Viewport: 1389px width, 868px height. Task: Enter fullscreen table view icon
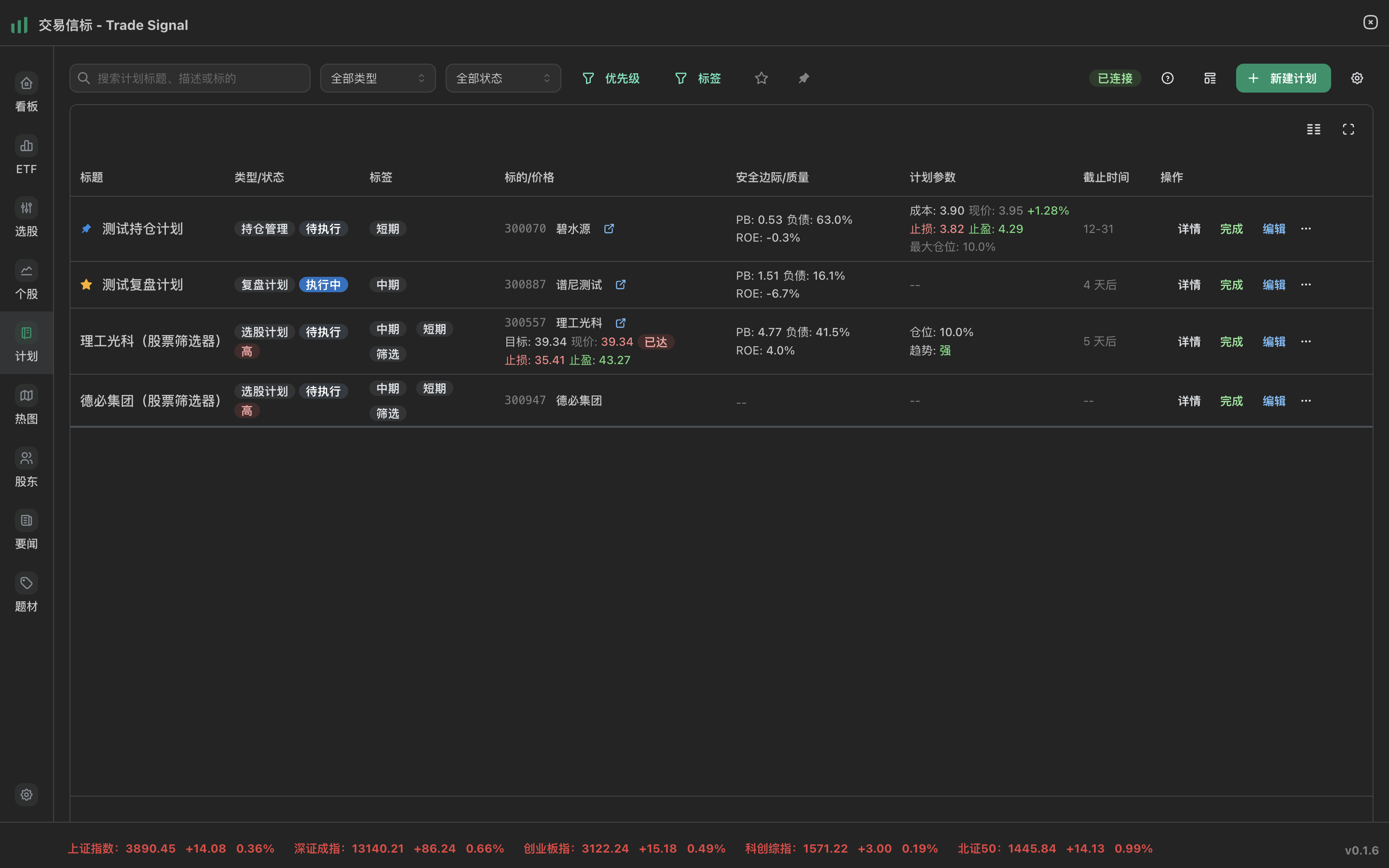[x=1348, y=129]
